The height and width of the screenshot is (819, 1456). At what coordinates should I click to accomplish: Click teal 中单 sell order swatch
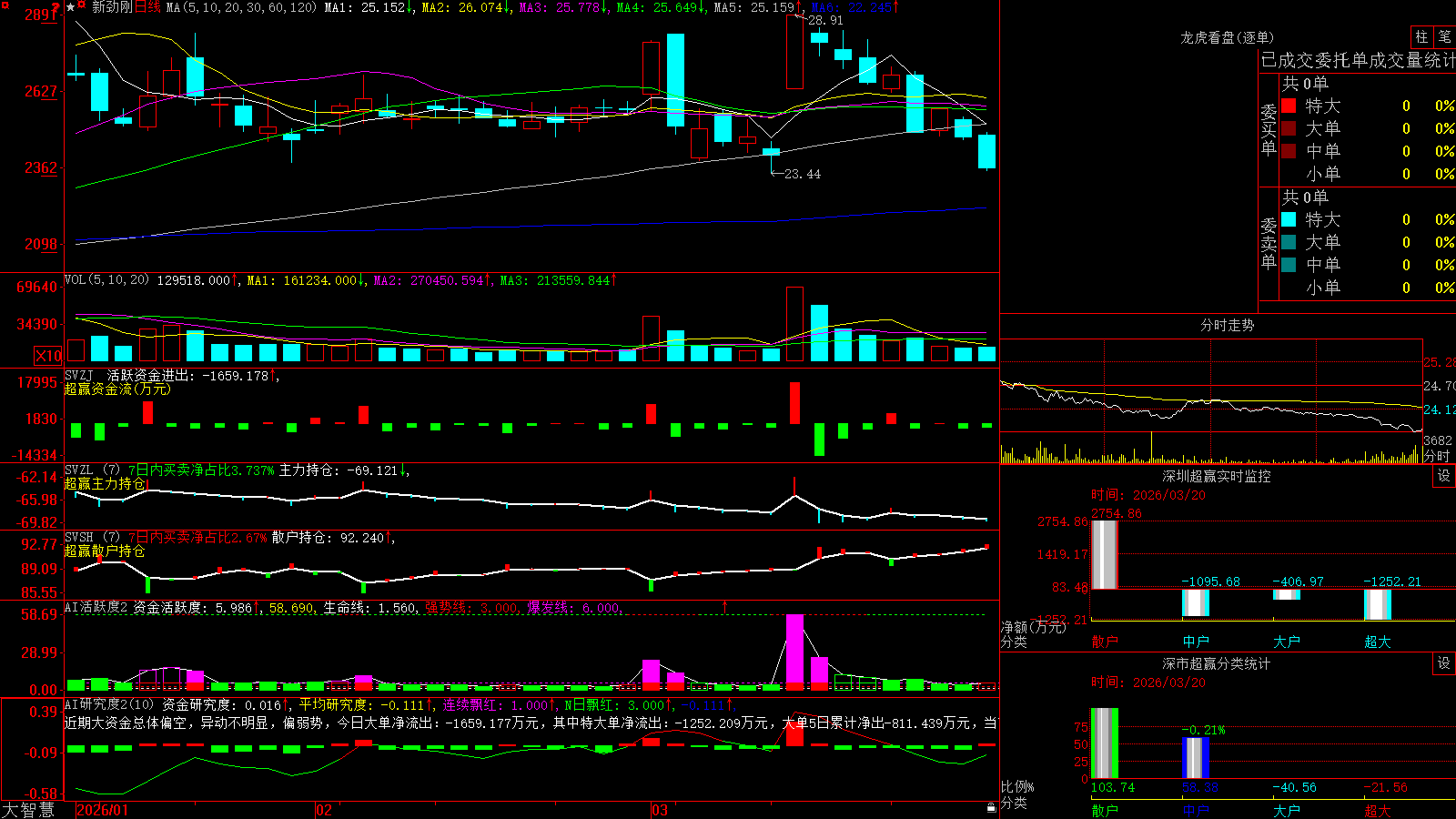tap(1289, 265)
